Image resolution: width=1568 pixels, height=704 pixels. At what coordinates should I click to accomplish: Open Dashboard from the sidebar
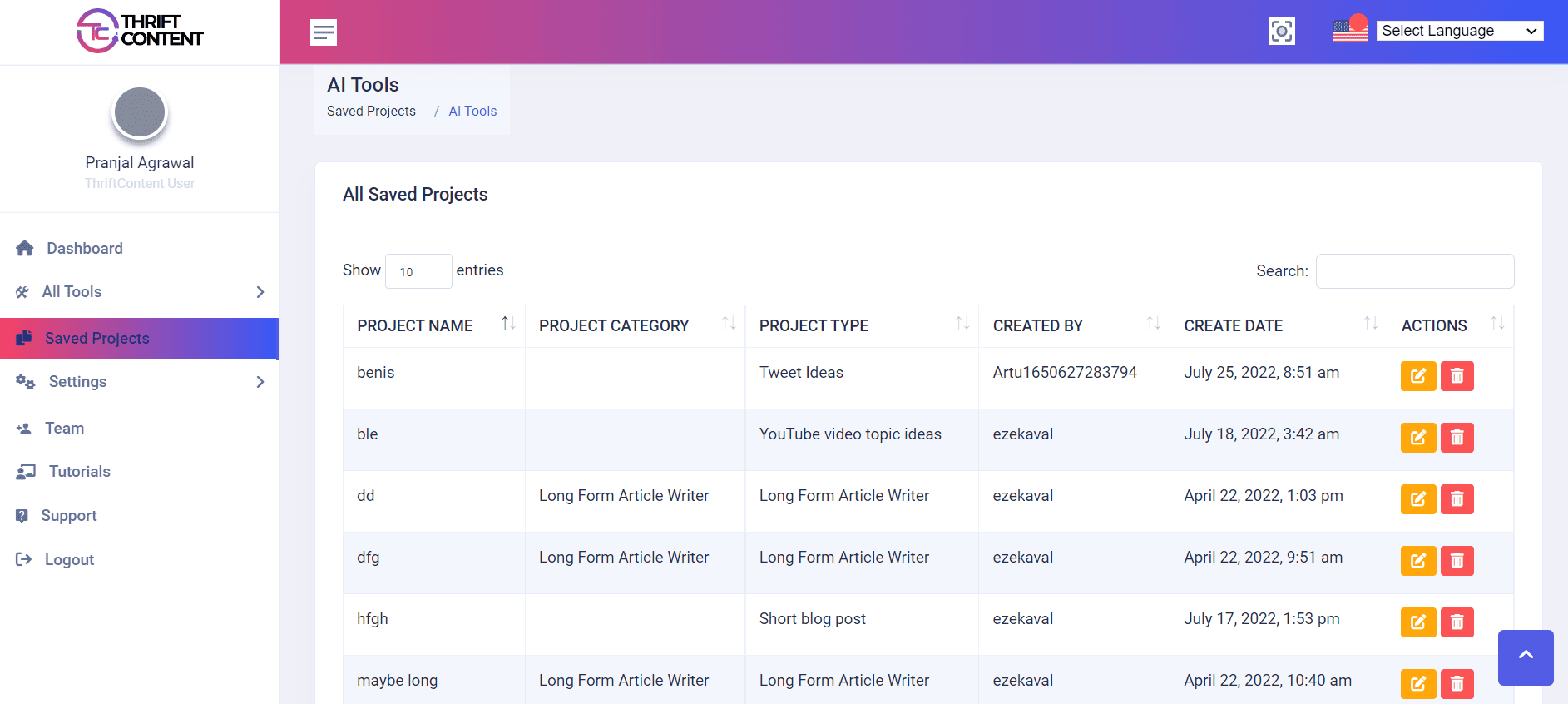(x=84, y=249)
